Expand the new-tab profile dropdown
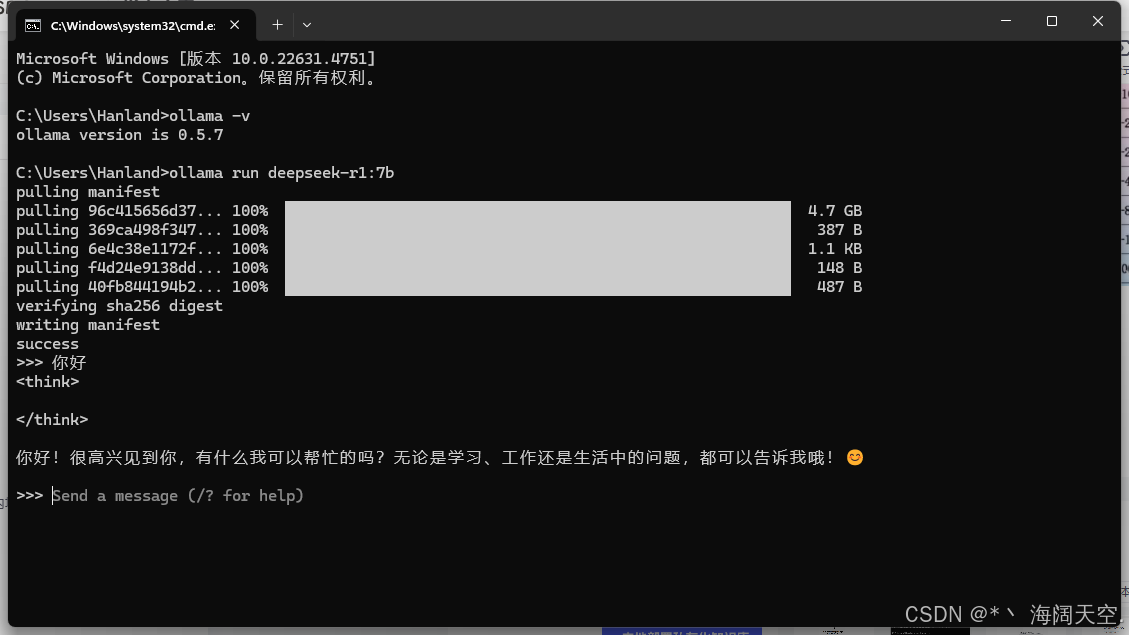The image size is (1129, 635). 307,24
